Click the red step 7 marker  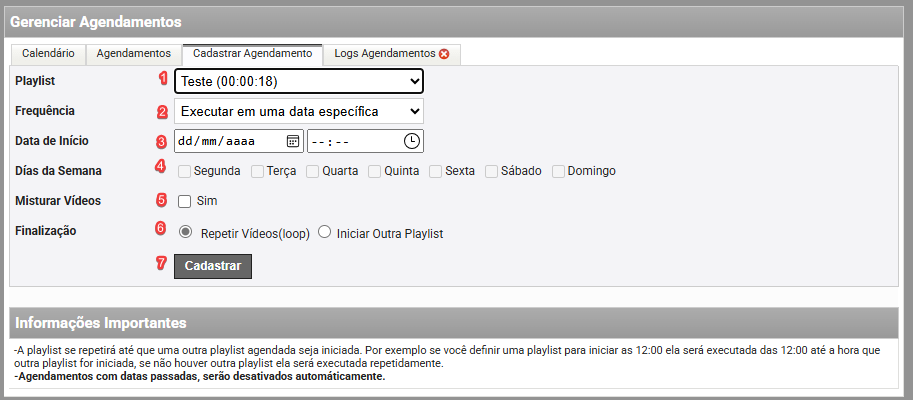click(162, 264)
